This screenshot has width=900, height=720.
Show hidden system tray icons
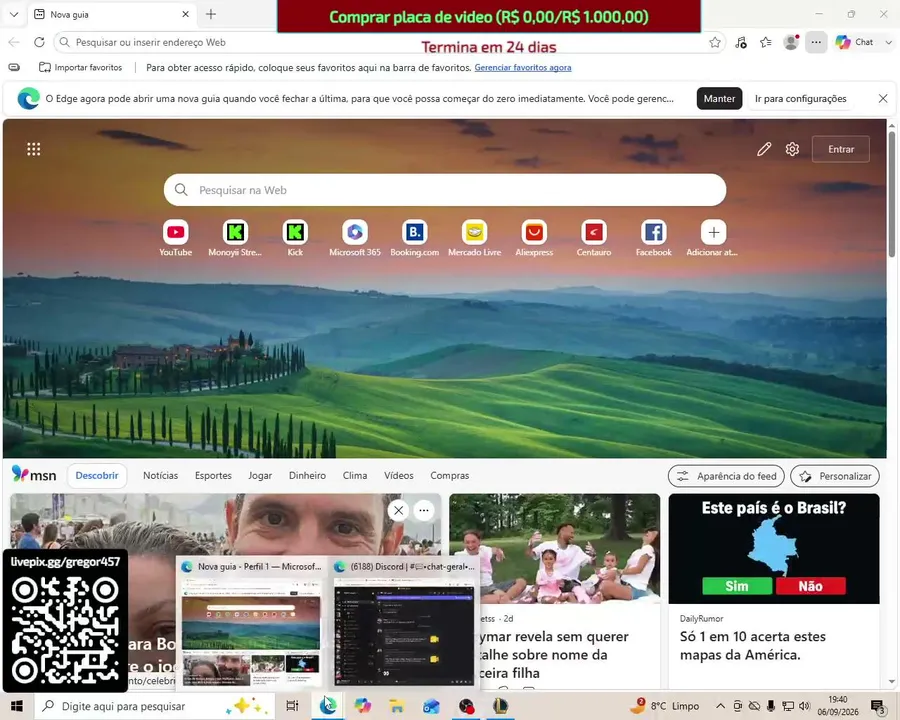(x=720, y=706)
